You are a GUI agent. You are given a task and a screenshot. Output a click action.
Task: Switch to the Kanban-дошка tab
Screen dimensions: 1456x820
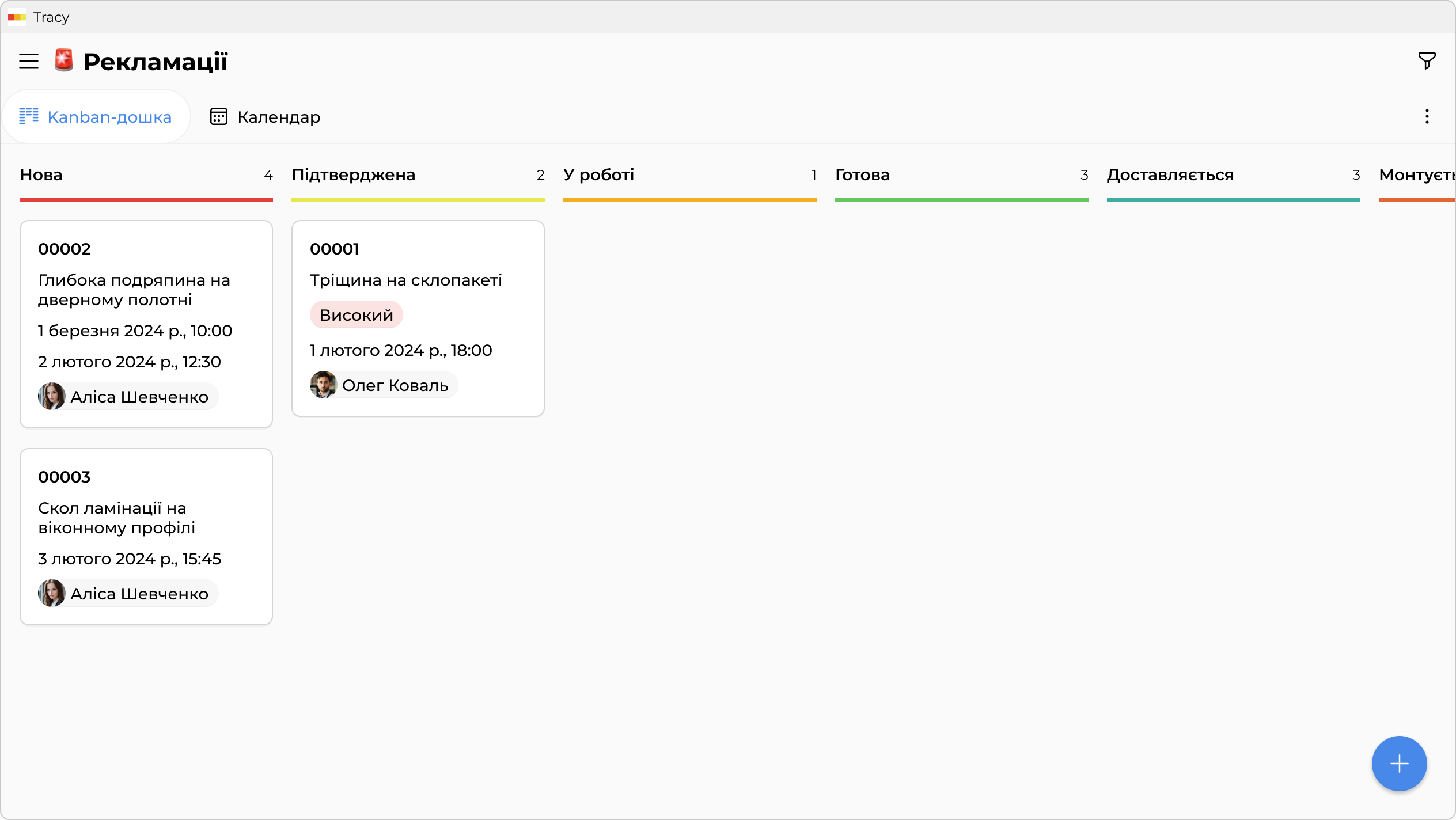(96, 117)
